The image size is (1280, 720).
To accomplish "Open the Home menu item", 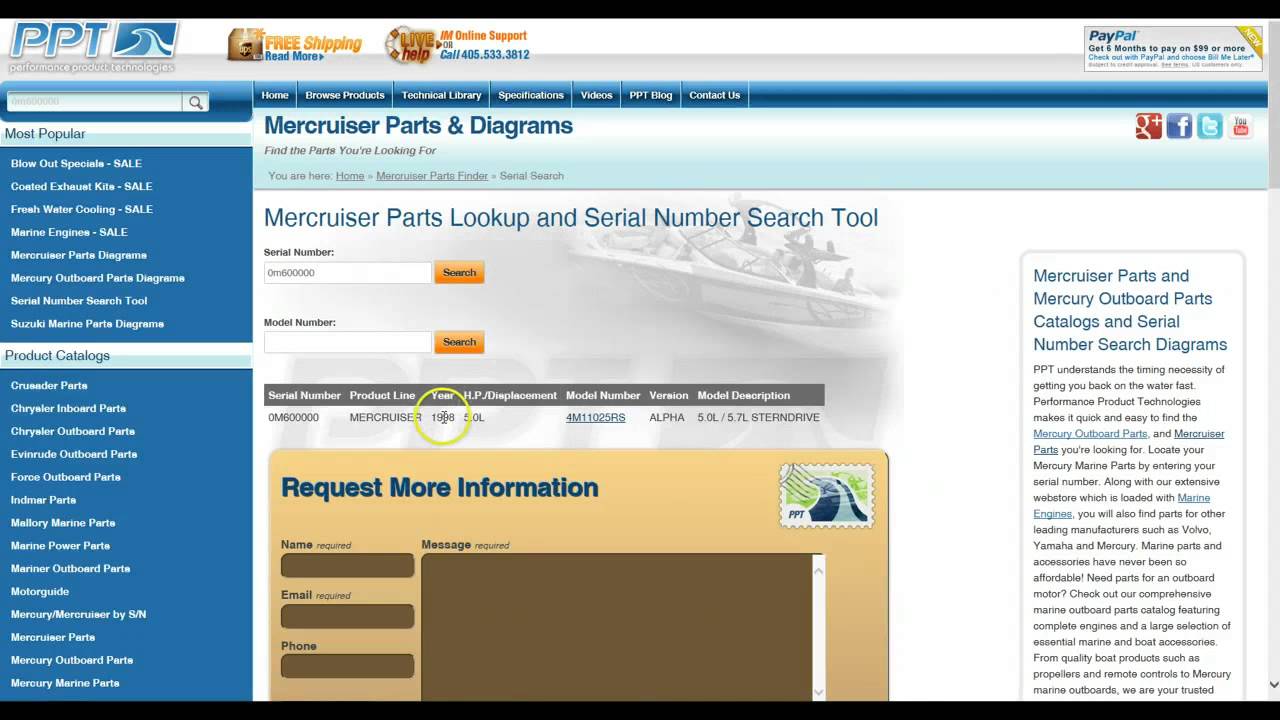I will 275,95.
